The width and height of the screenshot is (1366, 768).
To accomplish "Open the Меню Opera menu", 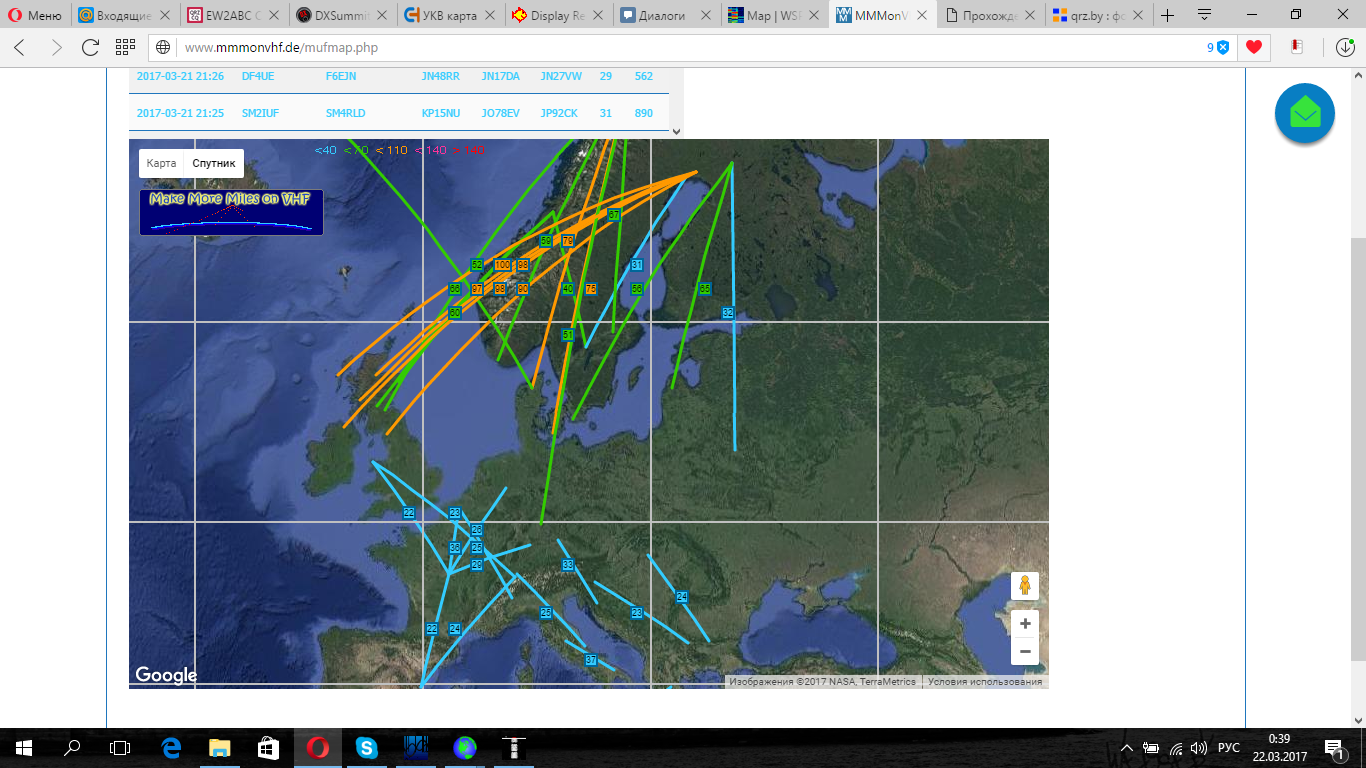I will (x=35, y=15).
